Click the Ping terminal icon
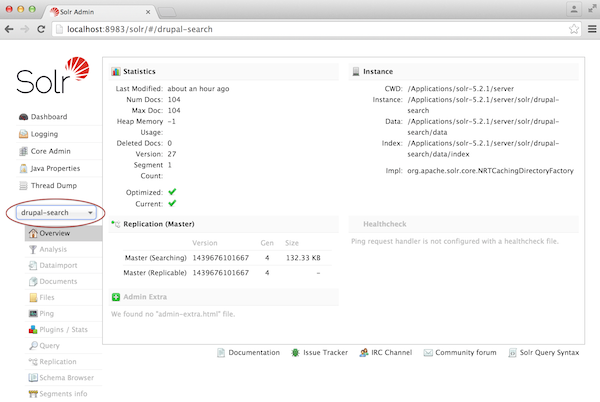This screenshot has height=402, width=600. [x=33, y=313]
